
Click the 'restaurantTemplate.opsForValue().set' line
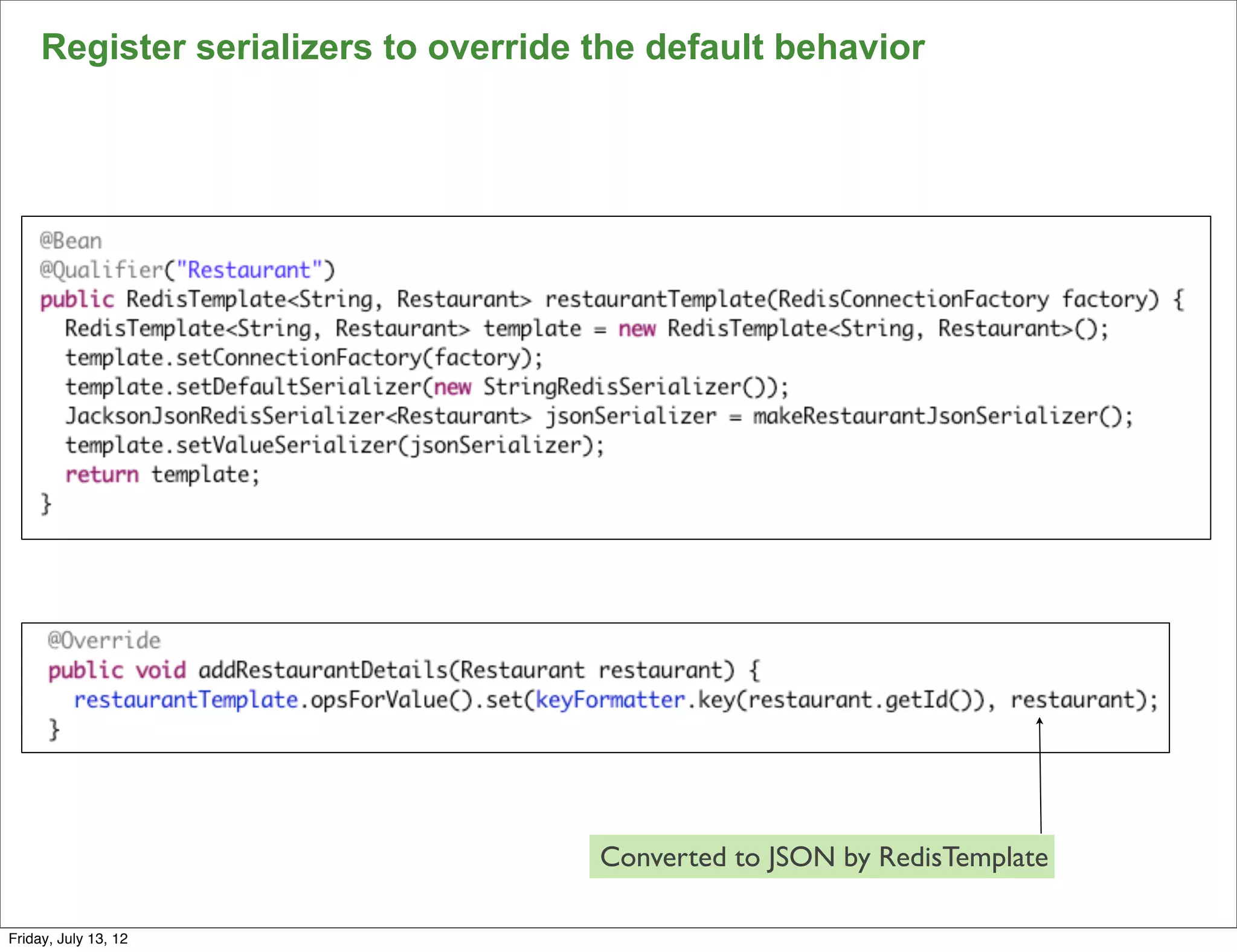pyautogui.click(x=616, y=700)
